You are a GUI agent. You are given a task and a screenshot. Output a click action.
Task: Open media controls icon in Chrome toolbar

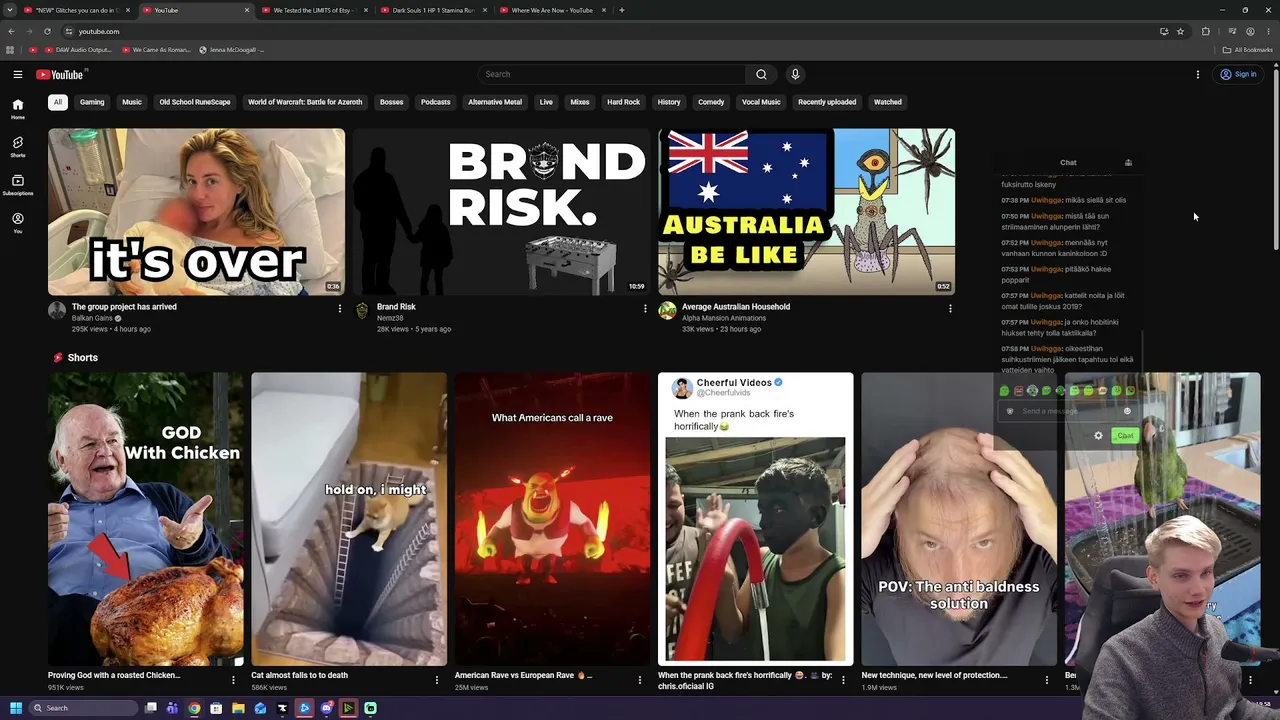(x=1232, y=31)
